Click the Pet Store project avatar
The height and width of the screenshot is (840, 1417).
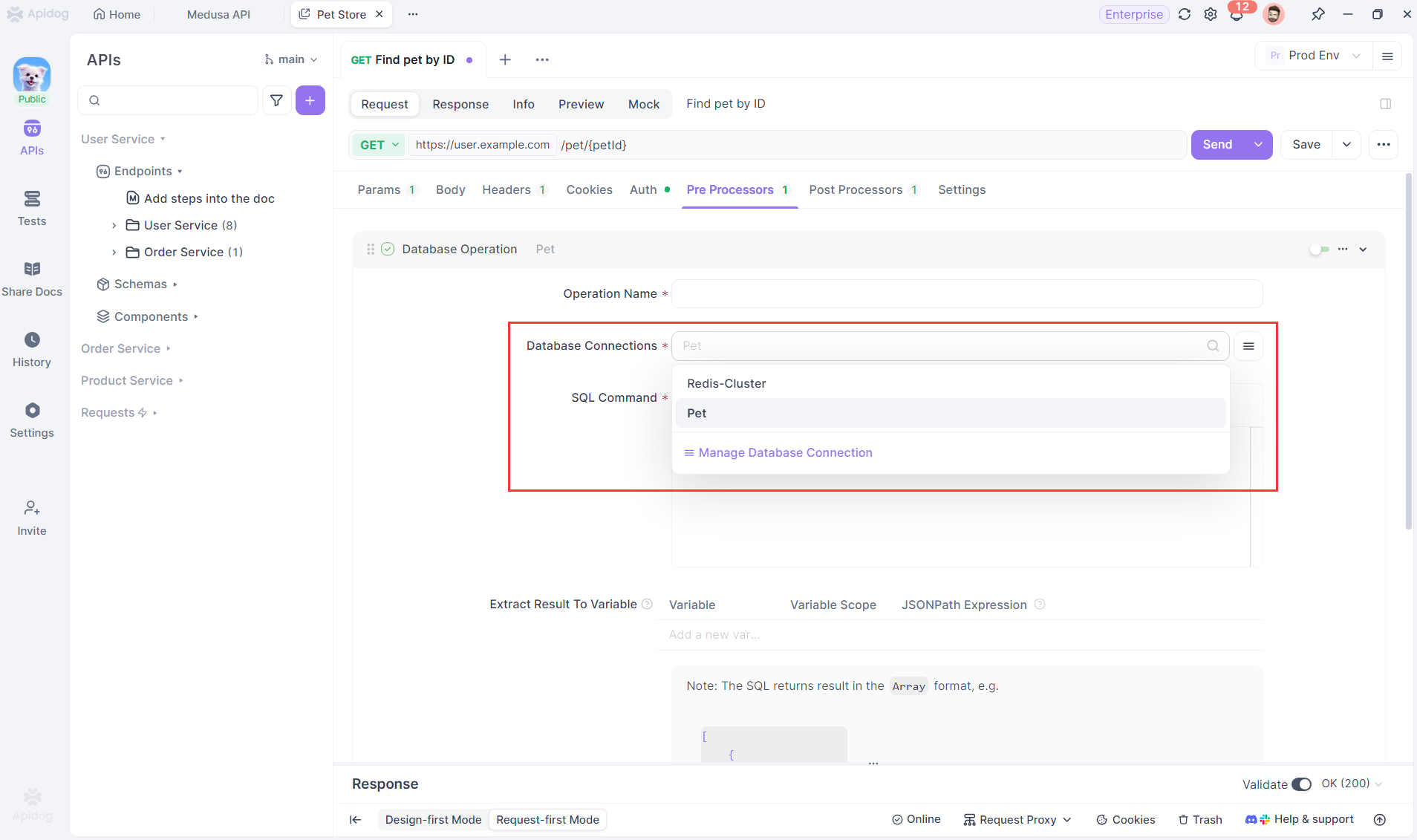[32, 75]
